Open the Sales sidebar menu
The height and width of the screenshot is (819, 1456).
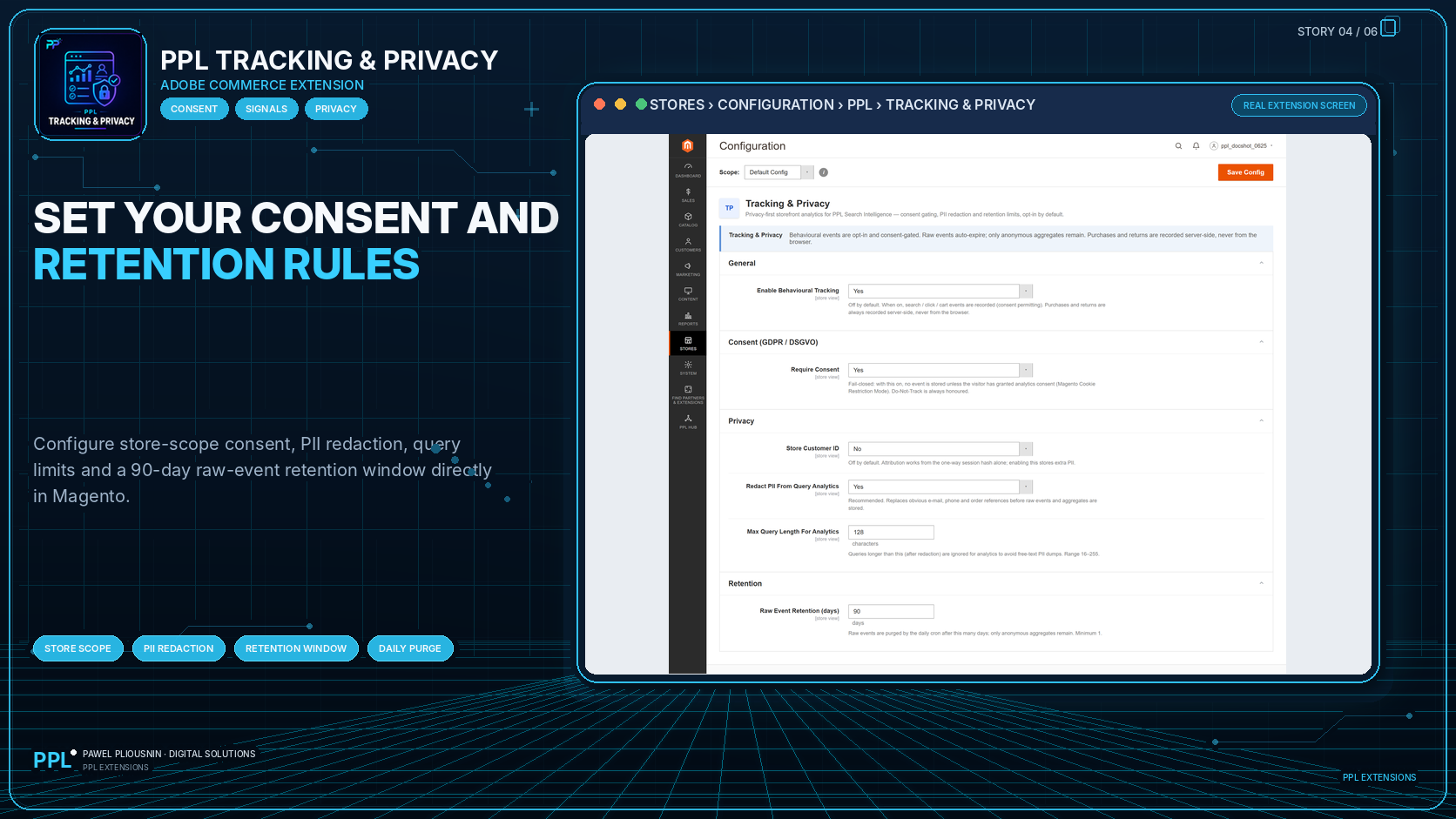pyautogui.click(x=688, y=195)
